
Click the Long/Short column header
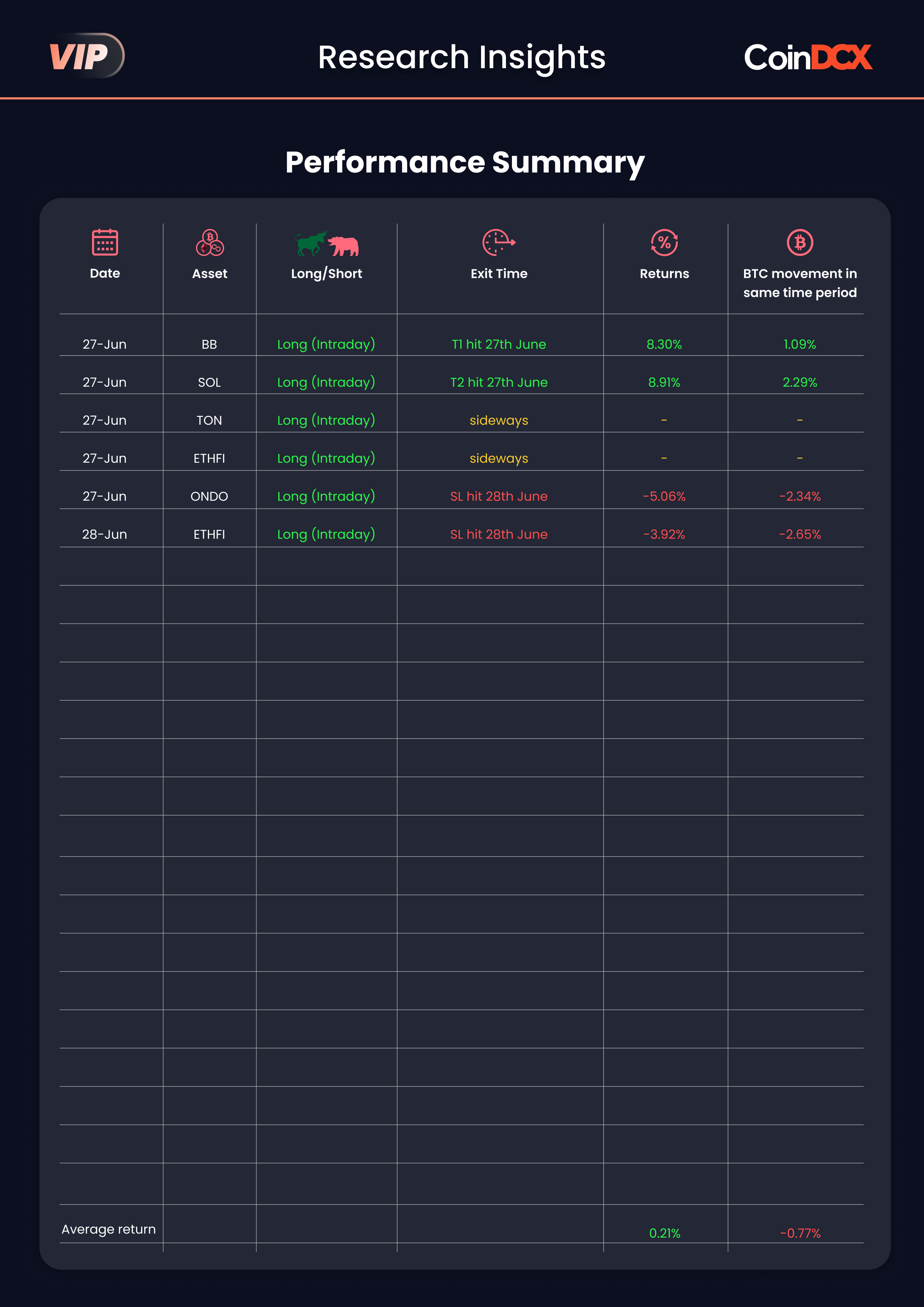pyautogui.click(x=326, y=274)
